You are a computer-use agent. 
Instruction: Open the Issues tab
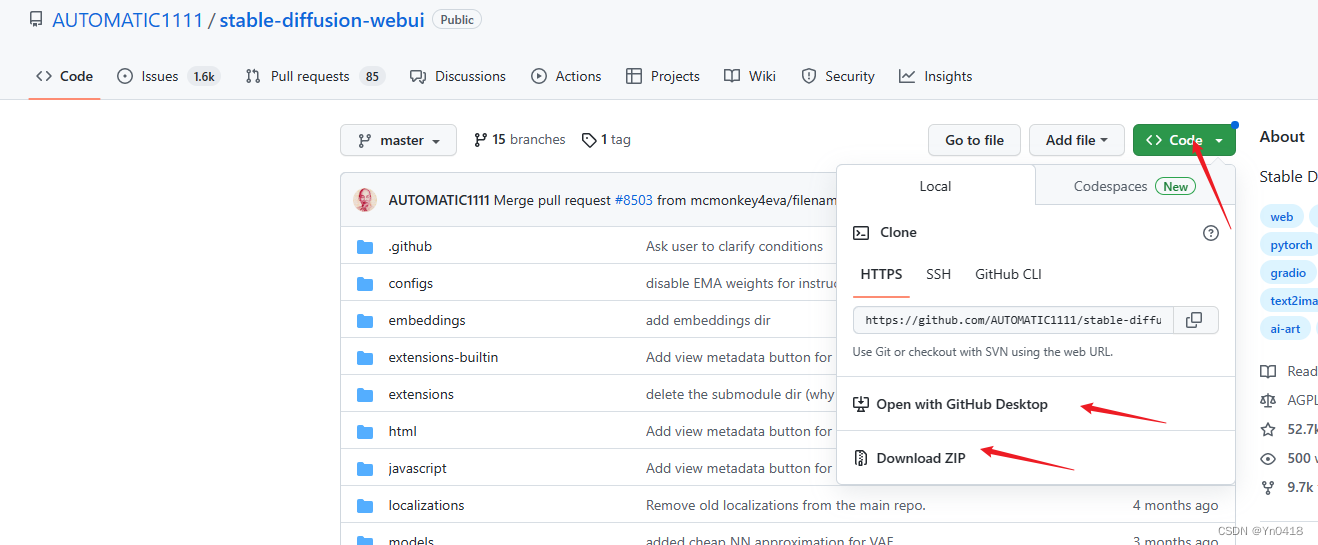(168, 76)
